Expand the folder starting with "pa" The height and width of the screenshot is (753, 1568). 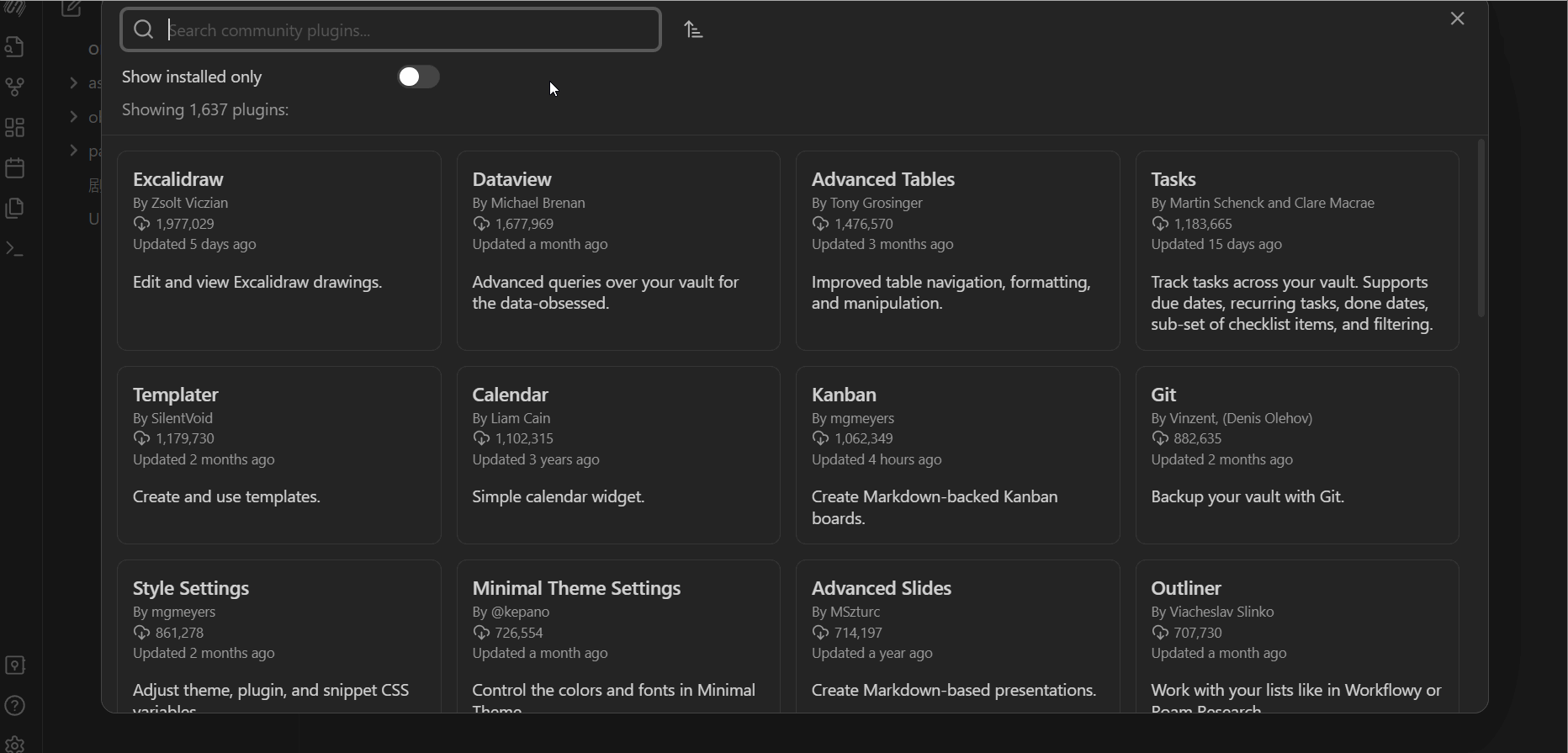tap(74, 151)
